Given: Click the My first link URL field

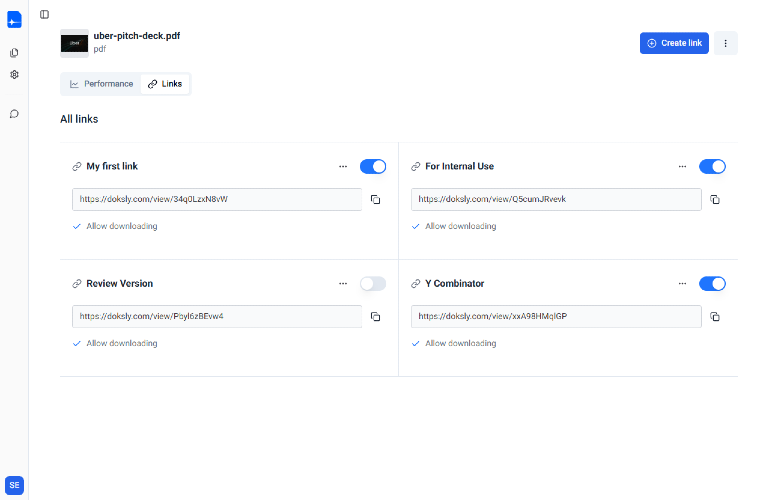Looking at the screenshot, I should pyautogui.click(x=217, y=200).
